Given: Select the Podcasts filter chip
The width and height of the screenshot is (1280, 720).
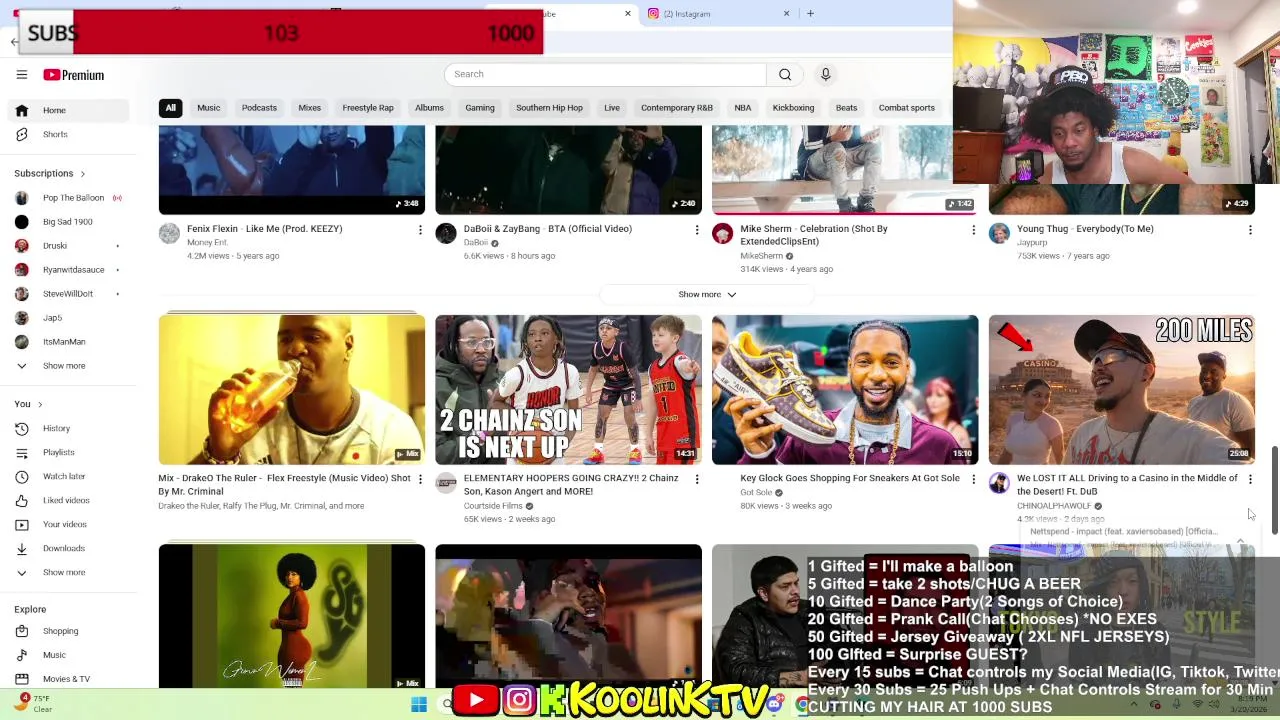Looking at the screenshot, I should click(259, 108).
